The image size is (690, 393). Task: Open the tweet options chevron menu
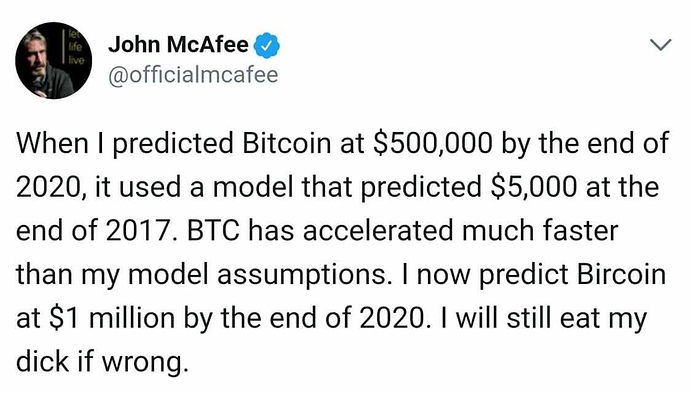[x=661, y=44]
